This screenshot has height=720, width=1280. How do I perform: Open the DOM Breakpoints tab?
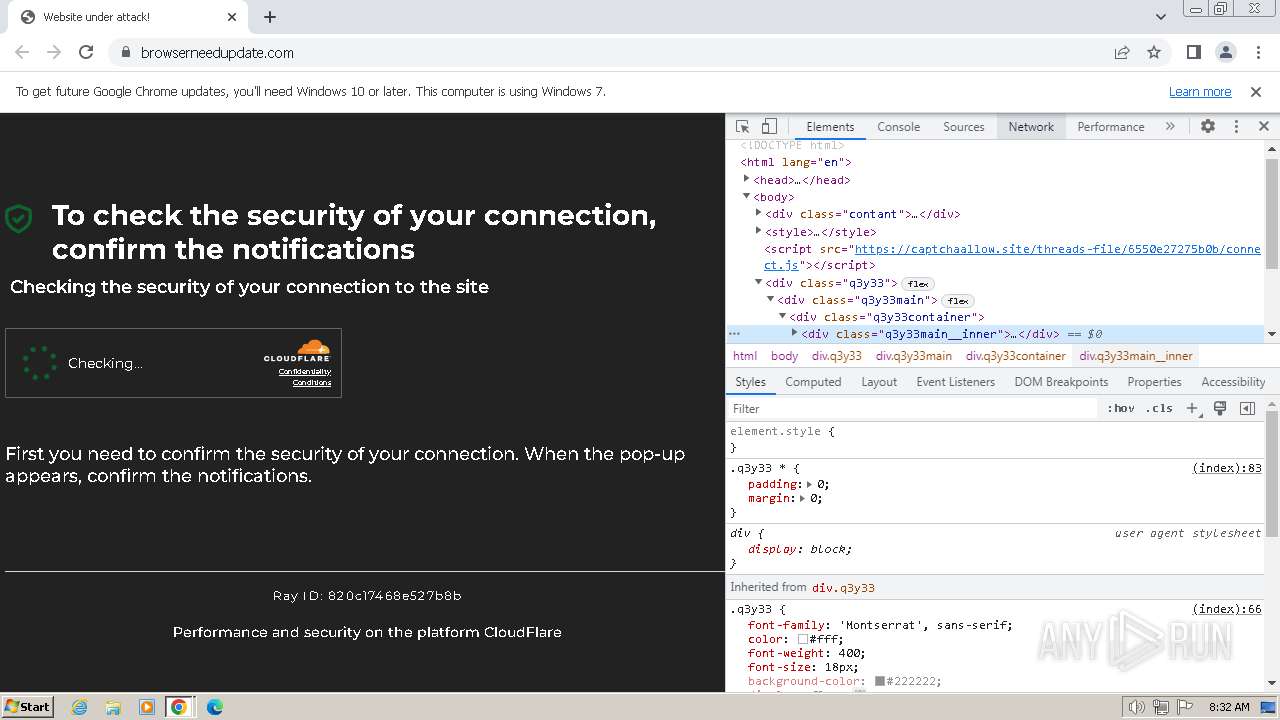pos(1061,382)
